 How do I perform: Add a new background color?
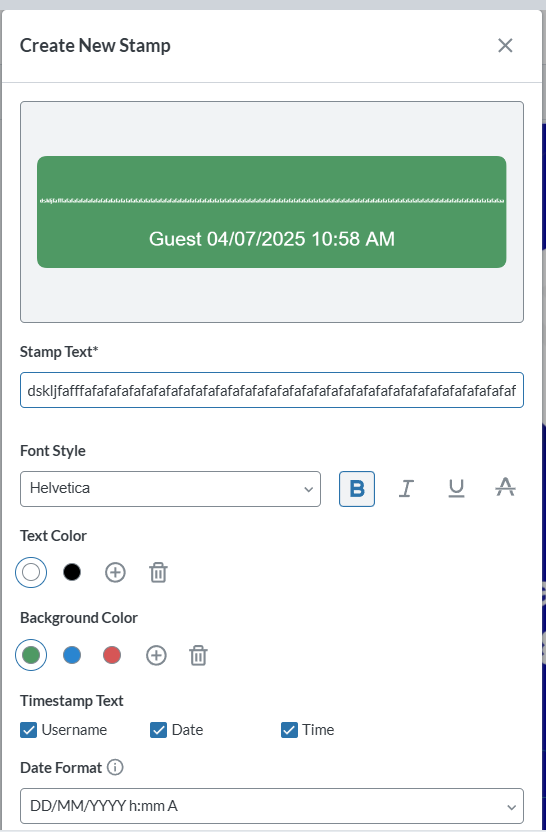click(156, 655)
